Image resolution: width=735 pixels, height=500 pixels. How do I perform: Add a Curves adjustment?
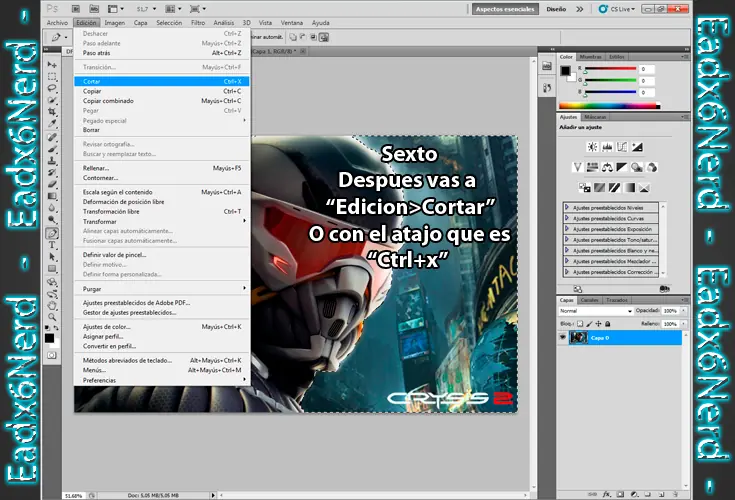[622, 147]
